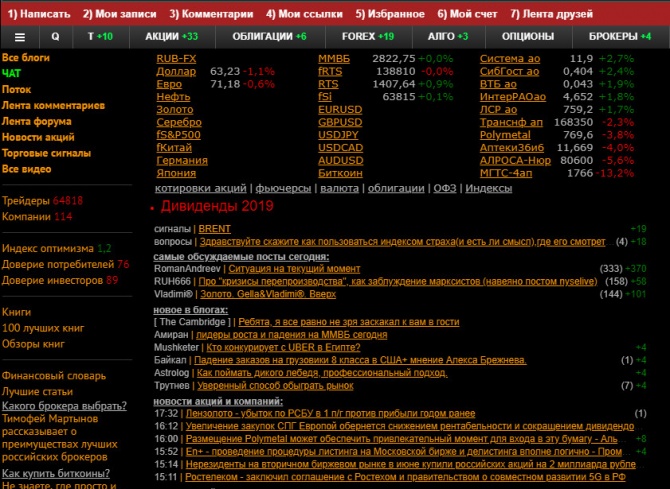Click 'ОФЗ' link below quotes
Screen dimensions: 670x489
[x=444, y=188]
